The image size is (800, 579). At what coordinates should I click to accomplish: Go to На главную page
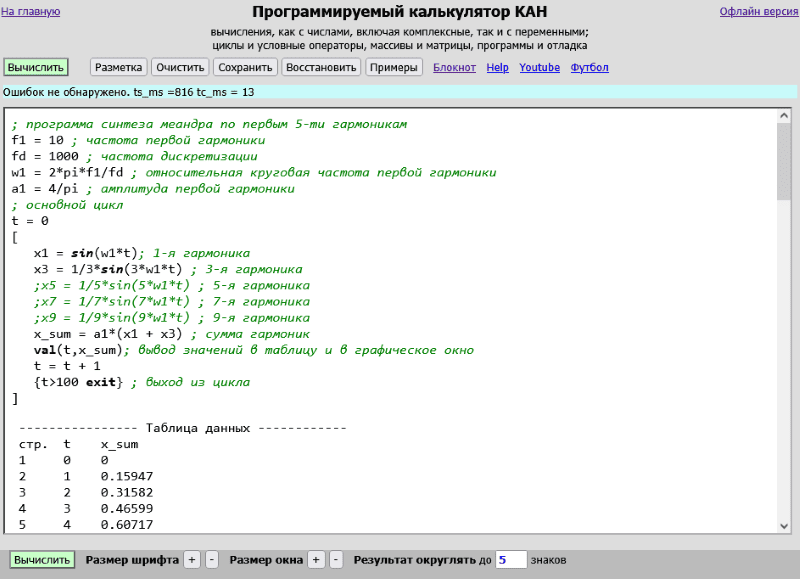click(x=31, y=12)
